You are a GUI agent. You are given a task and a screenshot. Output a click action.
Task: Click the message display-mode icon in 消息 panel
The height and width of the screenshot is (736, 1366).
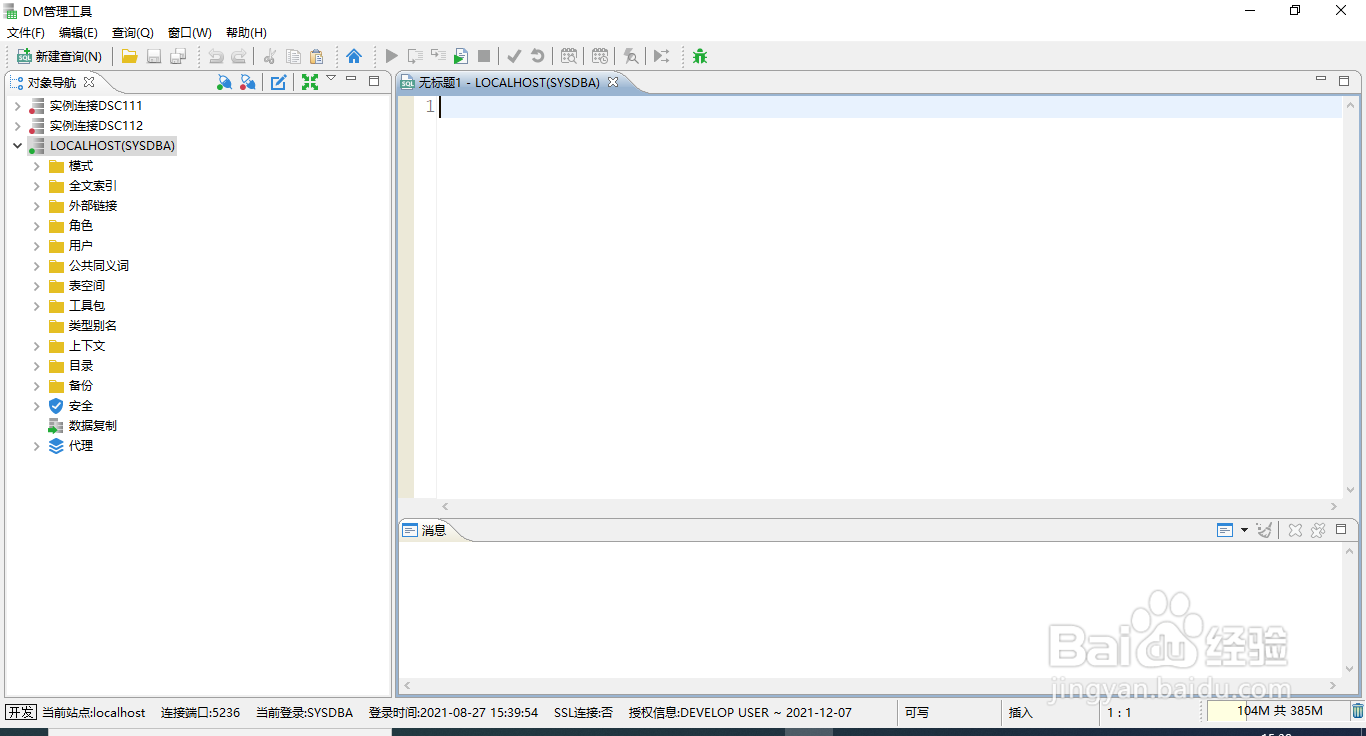pyautogui.click(x=1225, y=530)
